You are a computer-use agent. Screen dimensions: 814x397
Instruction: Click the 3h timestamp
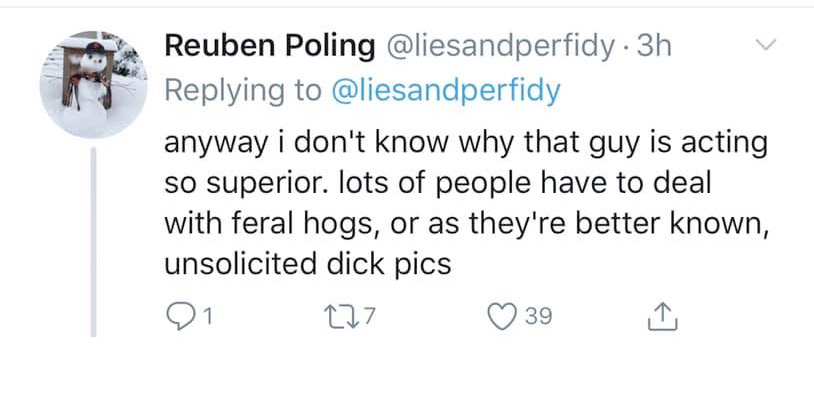click(654, 47)
